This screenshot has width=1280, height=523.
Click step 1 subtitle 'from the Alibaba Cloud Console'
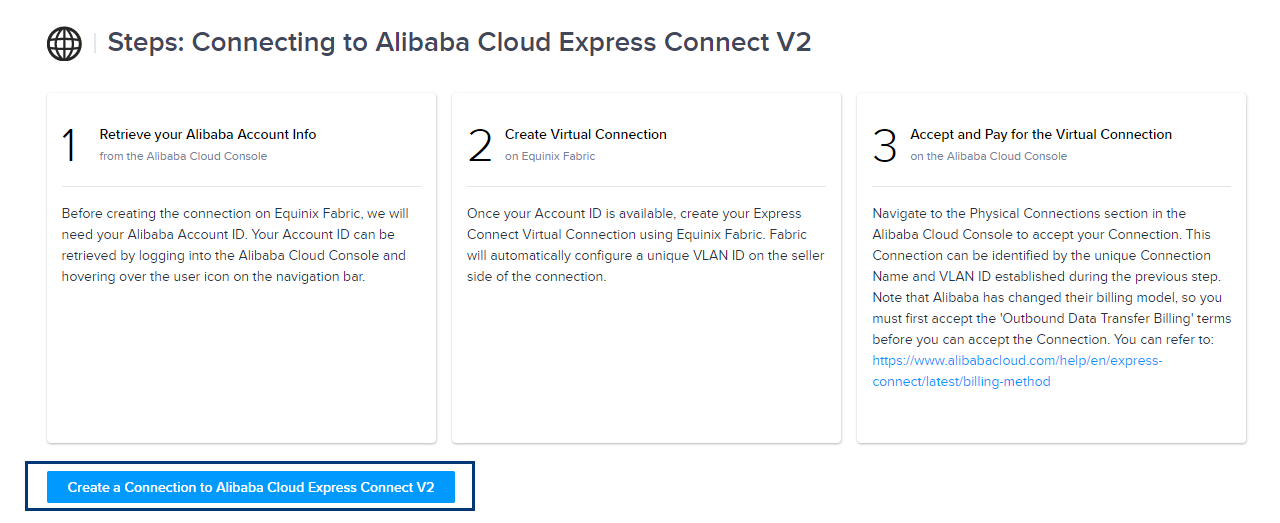184,156
